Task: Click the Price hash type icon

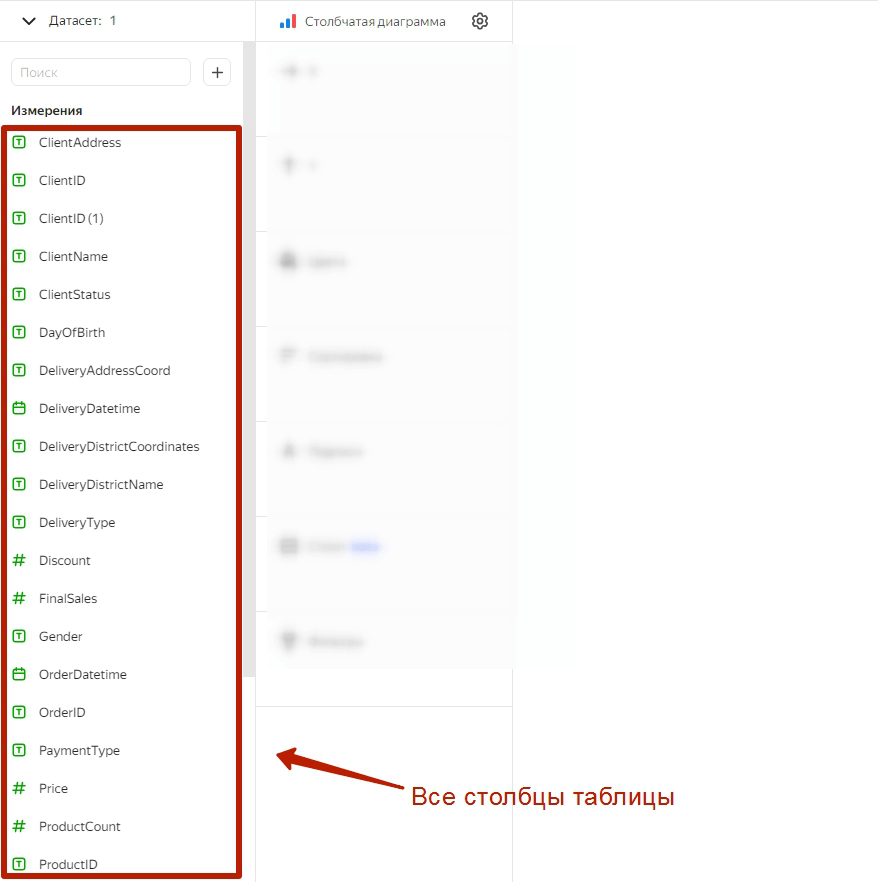Action: coord(19,788)
